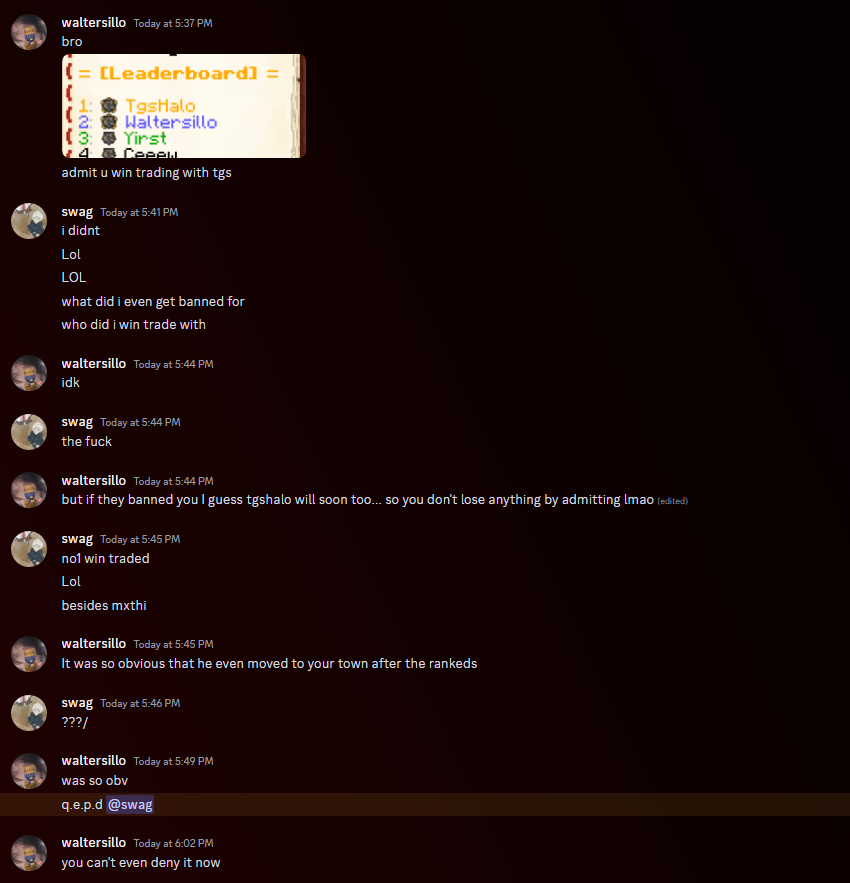Click waltersillo's avatar at 5:45 PM message
Image resolution: width=850 pixels, height=883 pixels.
click(29, 654)
